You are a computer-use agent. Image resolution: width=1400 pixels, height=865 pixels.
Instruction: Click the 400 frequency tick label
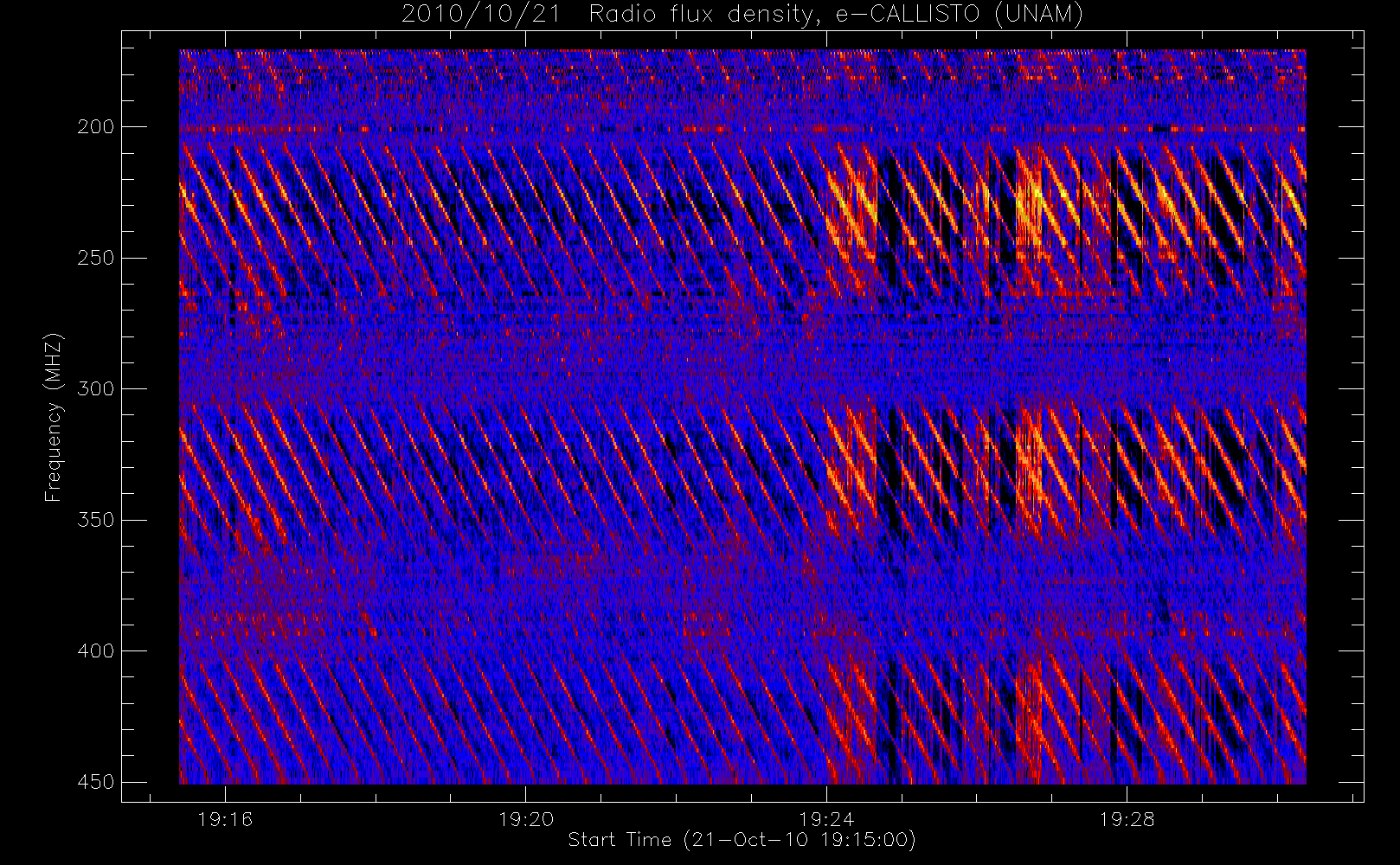[95, 651]
